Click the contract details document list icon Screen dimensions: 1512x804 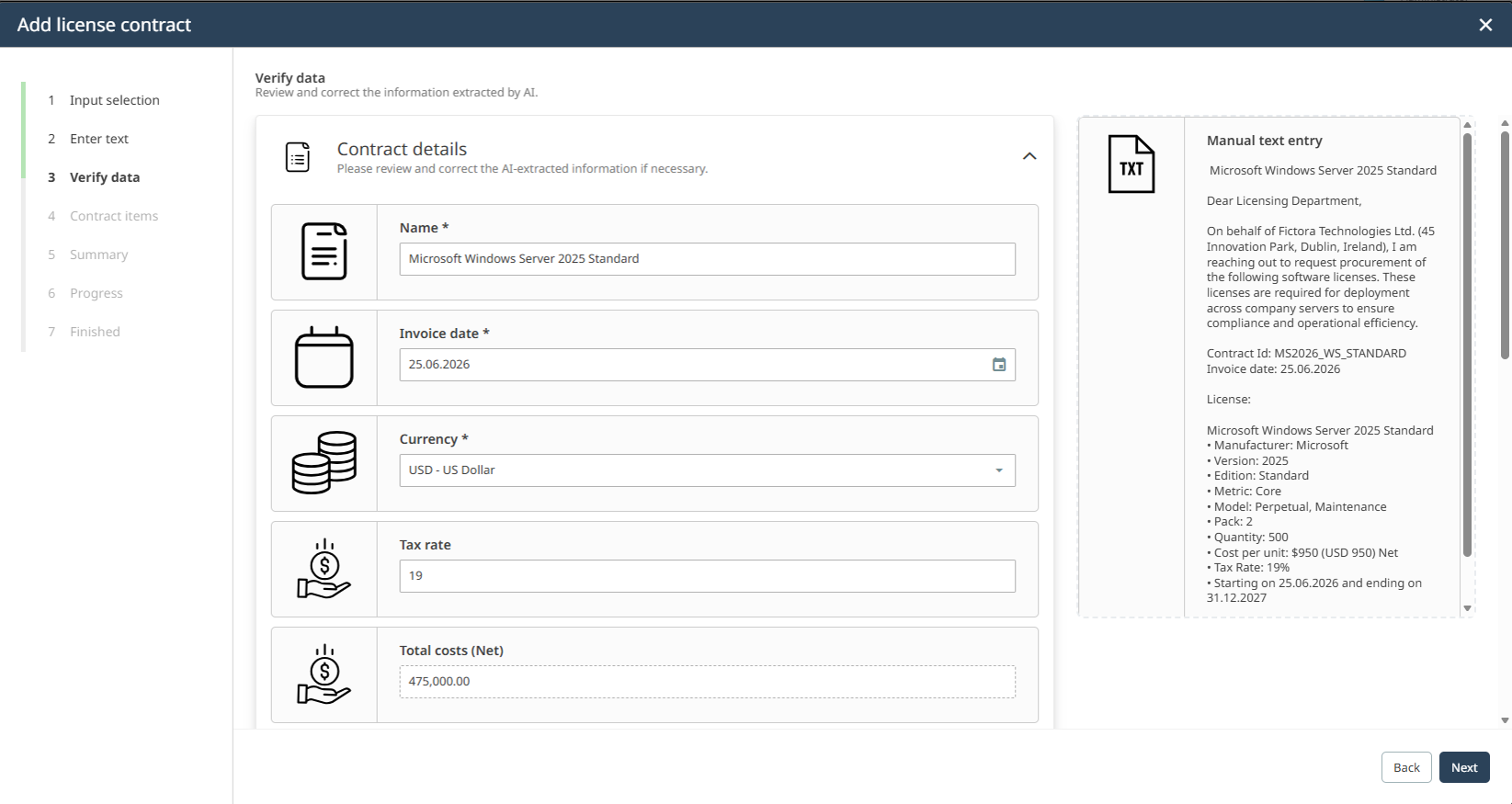298,157
